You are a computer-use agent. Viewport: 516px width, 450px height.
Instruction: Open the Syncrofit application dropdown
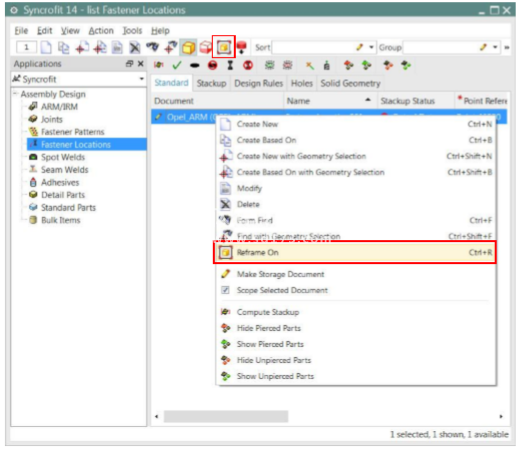142,79
